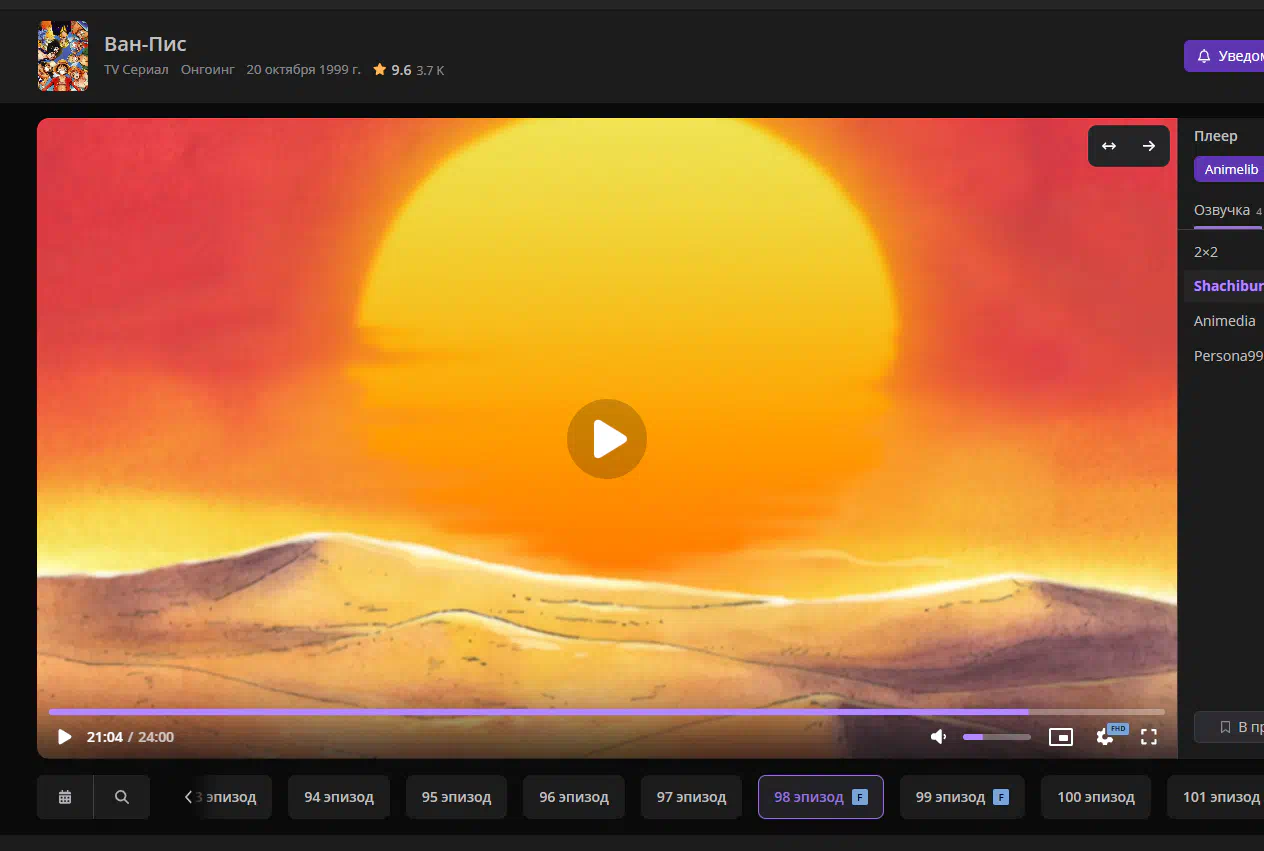
Task: Click the Онгоинг status label
Action: pos(207,70)
